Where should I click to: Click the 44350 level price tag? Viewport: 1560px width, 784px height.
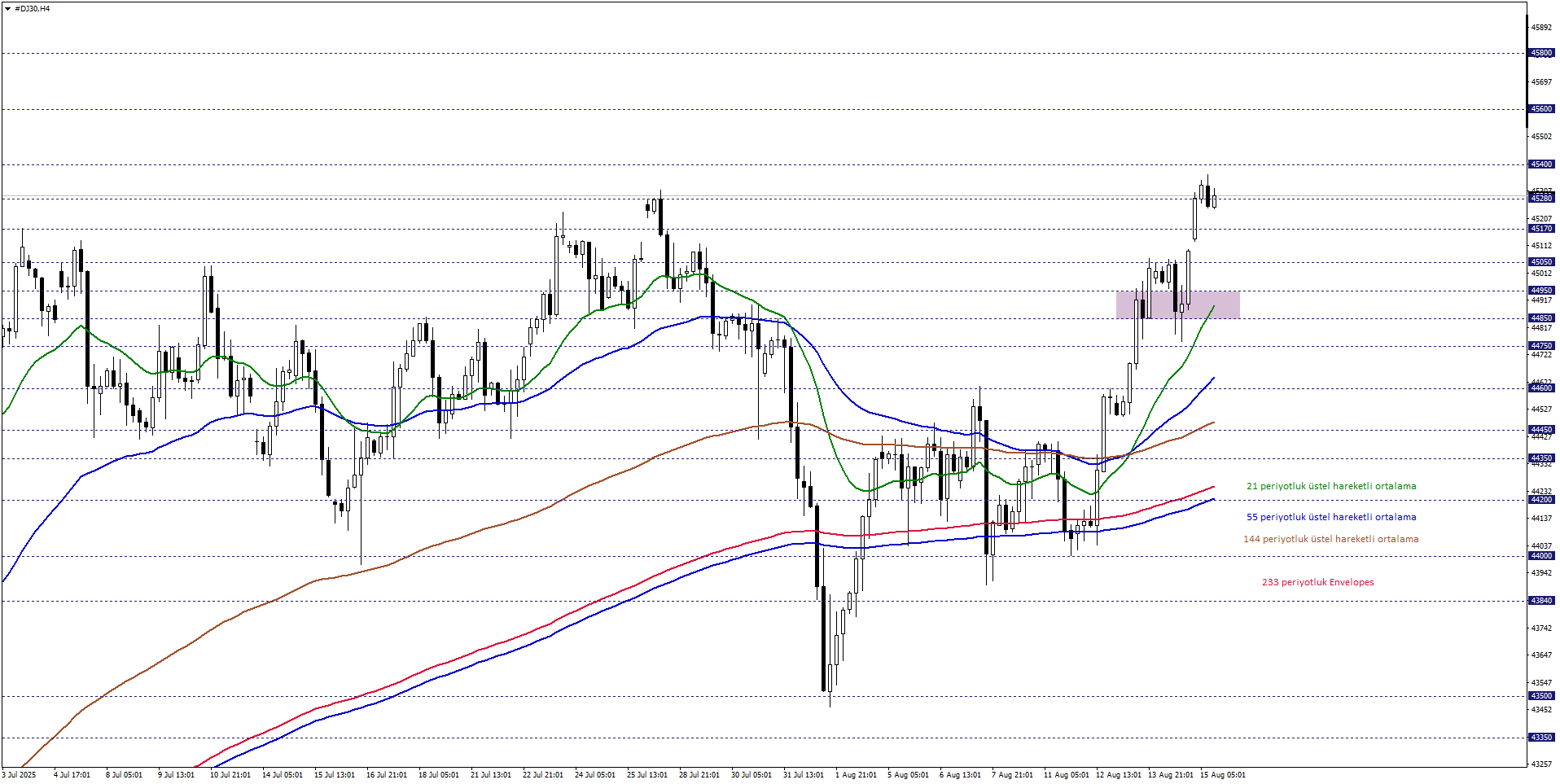click(1541, 458)
